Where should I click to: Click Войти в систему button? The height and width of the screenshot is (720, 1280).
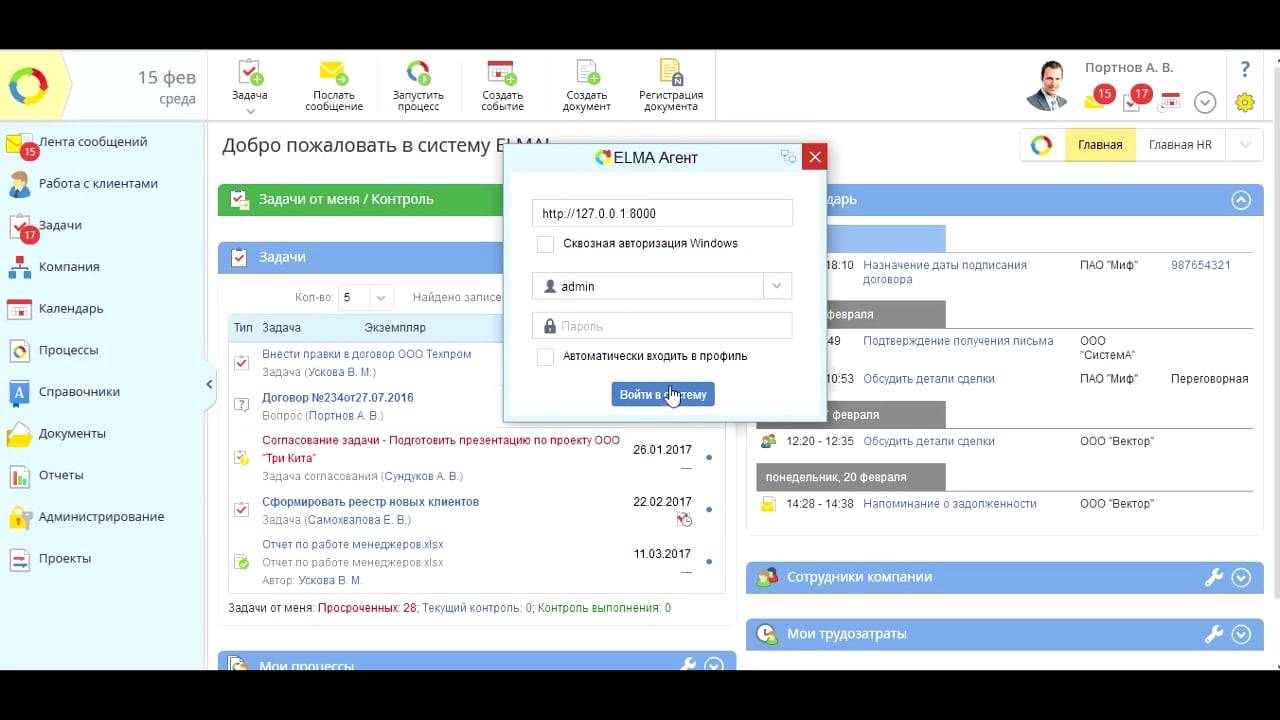tap(663, 395)
